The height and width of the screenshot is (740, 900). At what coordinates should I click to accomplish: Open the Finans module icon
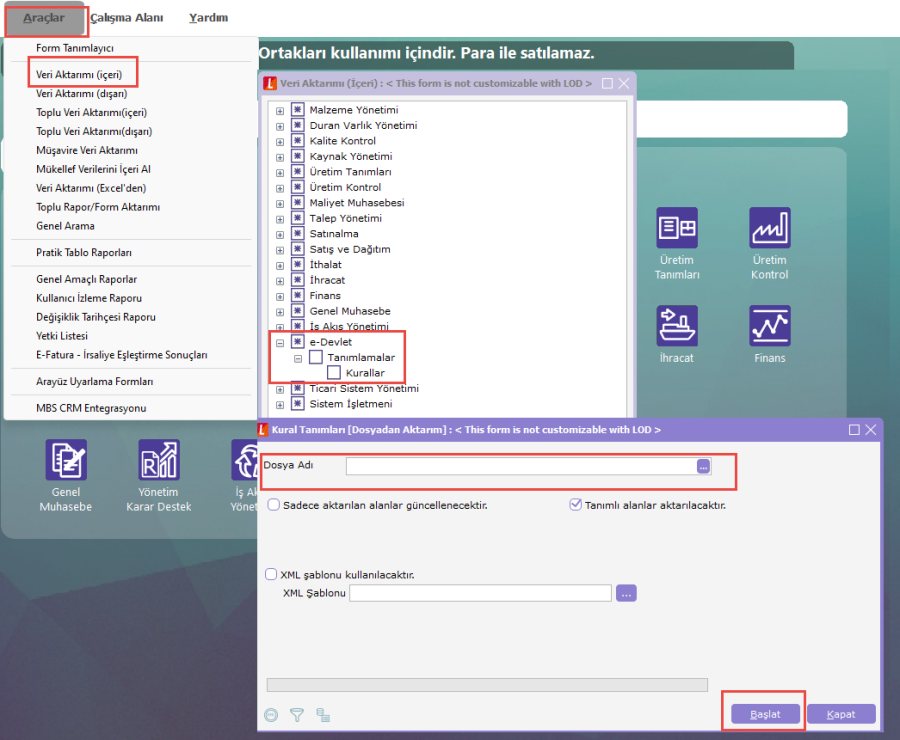[770, 326]
